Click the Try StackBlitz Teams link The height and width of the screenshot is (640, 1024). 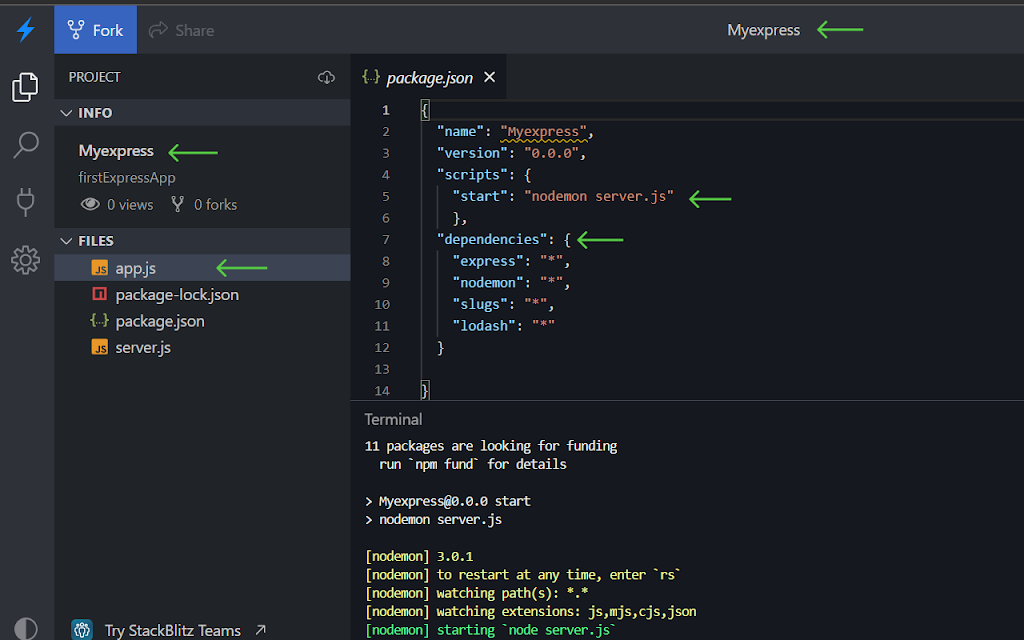coord(172,630)
